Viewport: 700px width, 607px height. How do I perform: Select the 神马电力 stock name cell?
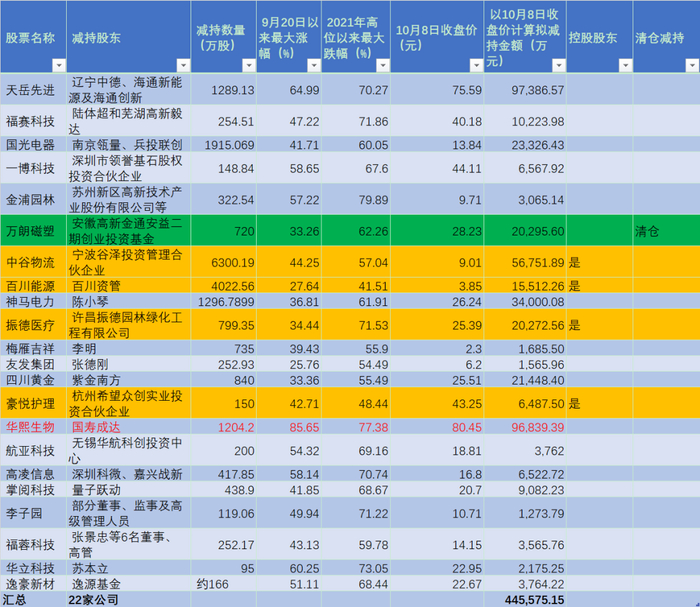[x=33, y=302]
